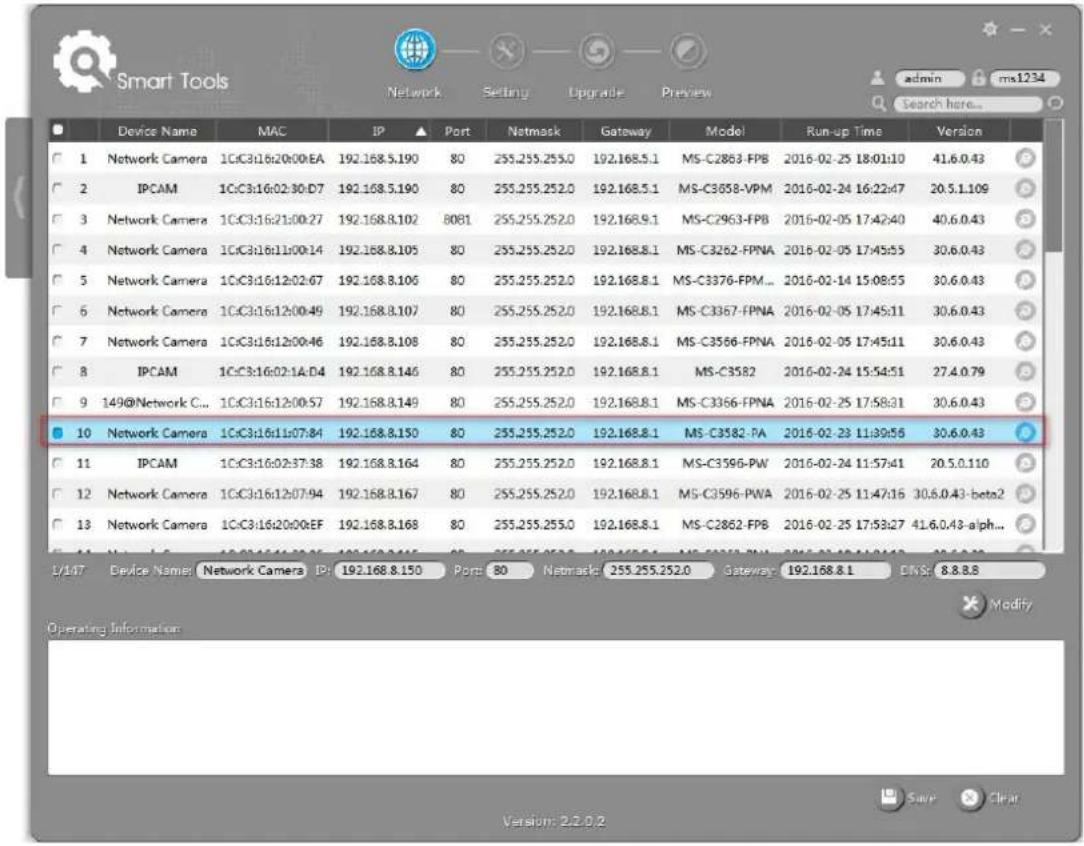This screenshot has width=1084, height=846.
Task: Select MAC 1C:C3:16:02:37:38 cell
Action: (272, 463)
